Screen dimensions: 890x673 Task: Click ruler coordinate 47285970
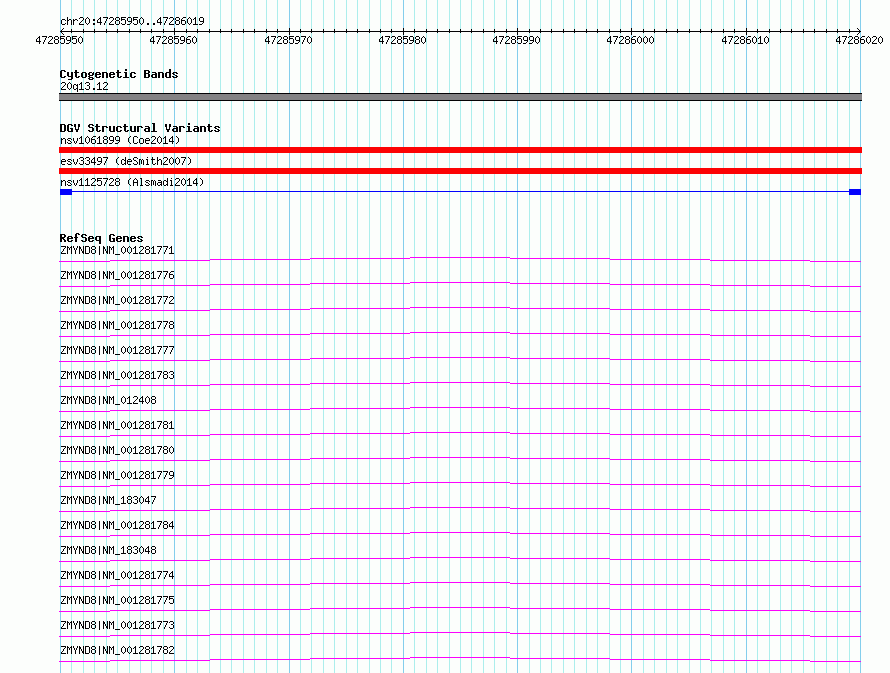tap(288, 40)
